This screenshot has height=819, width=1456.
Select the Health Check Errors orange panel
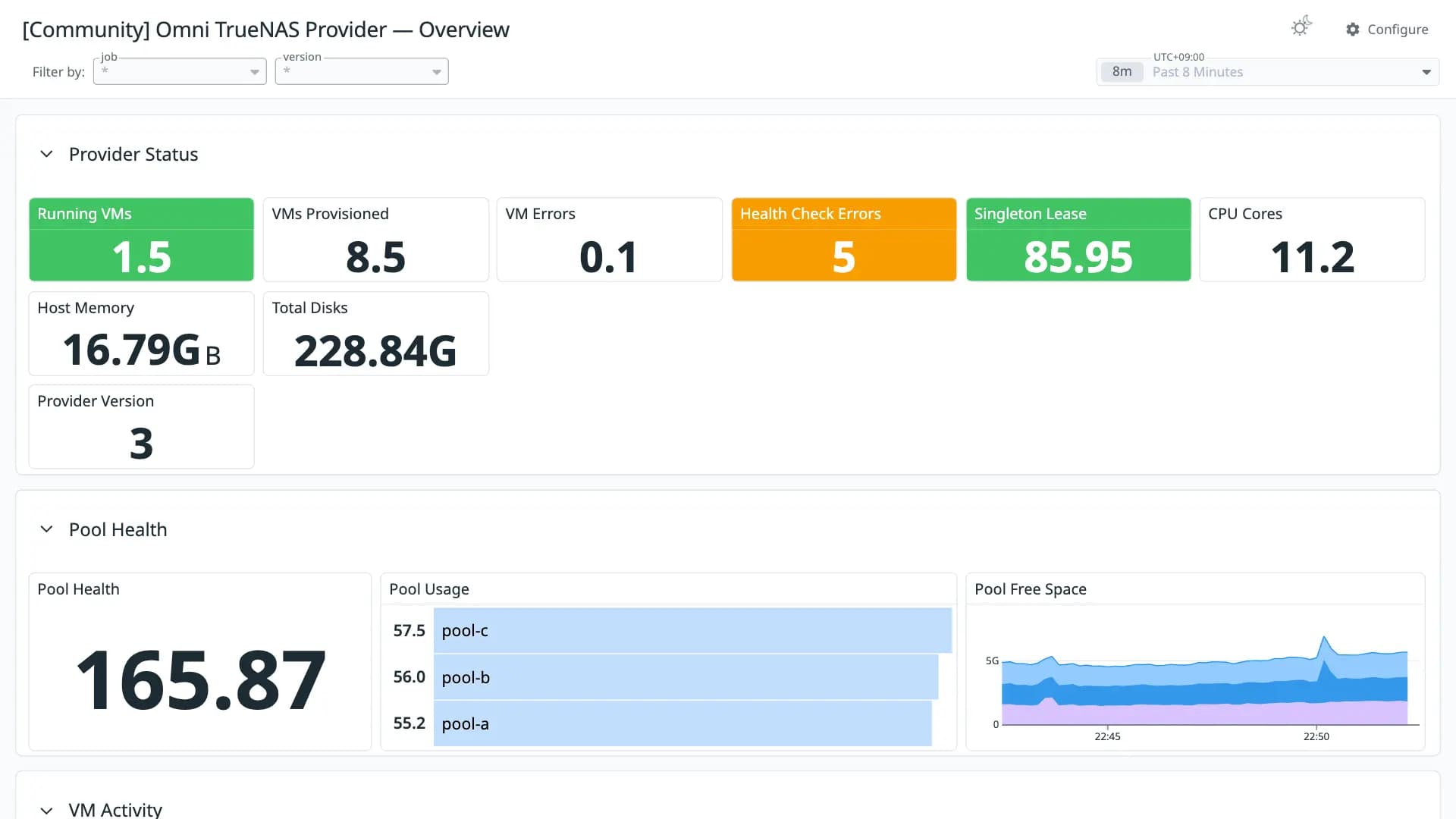(844, 240)
